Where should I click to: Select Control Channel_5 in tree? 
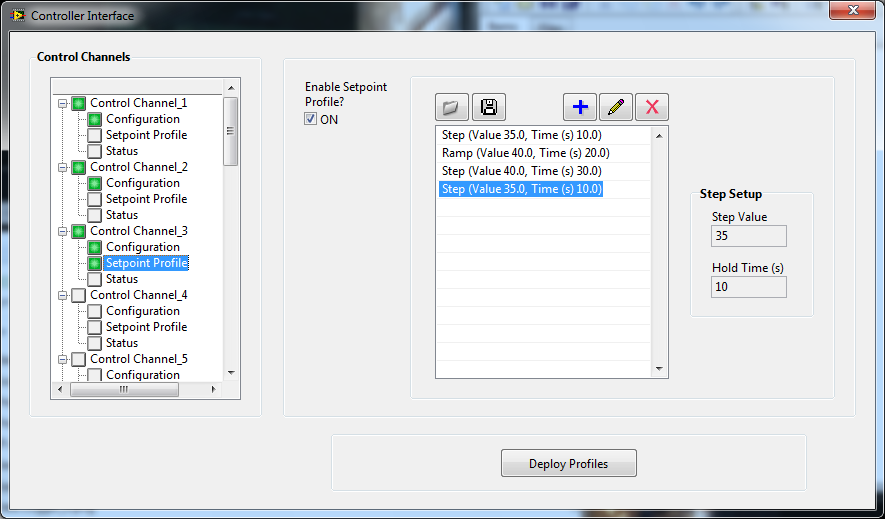tap(139, 359)
